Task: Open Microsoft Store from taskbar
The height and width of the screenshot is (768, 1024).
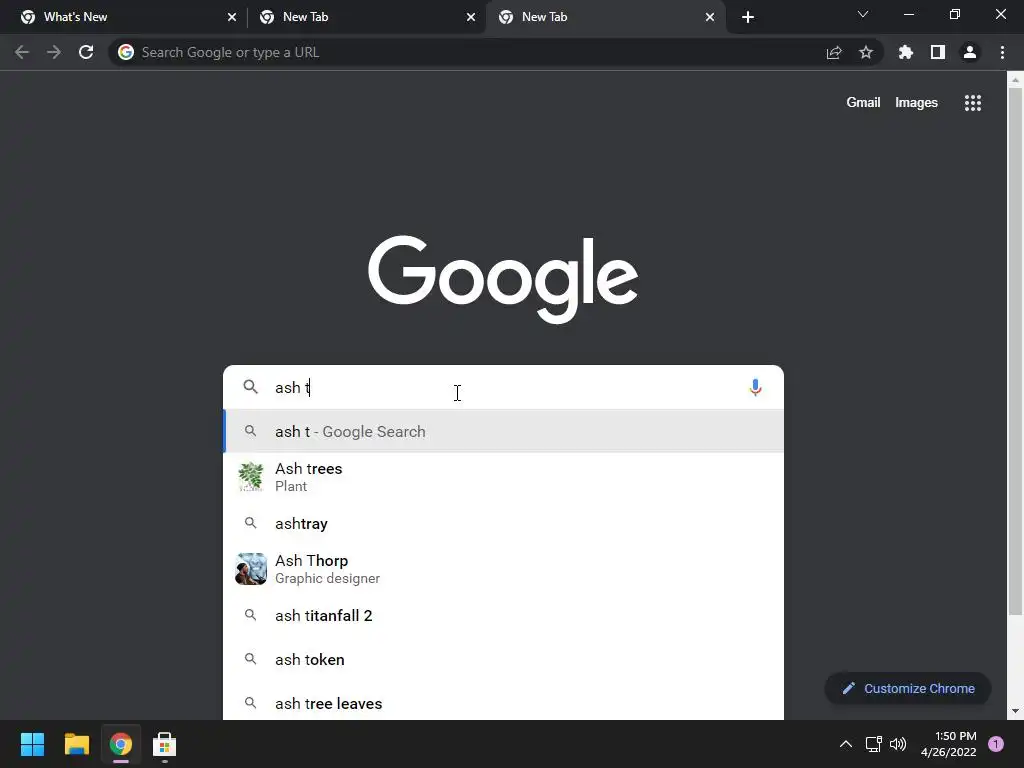Action: point(165,744)
